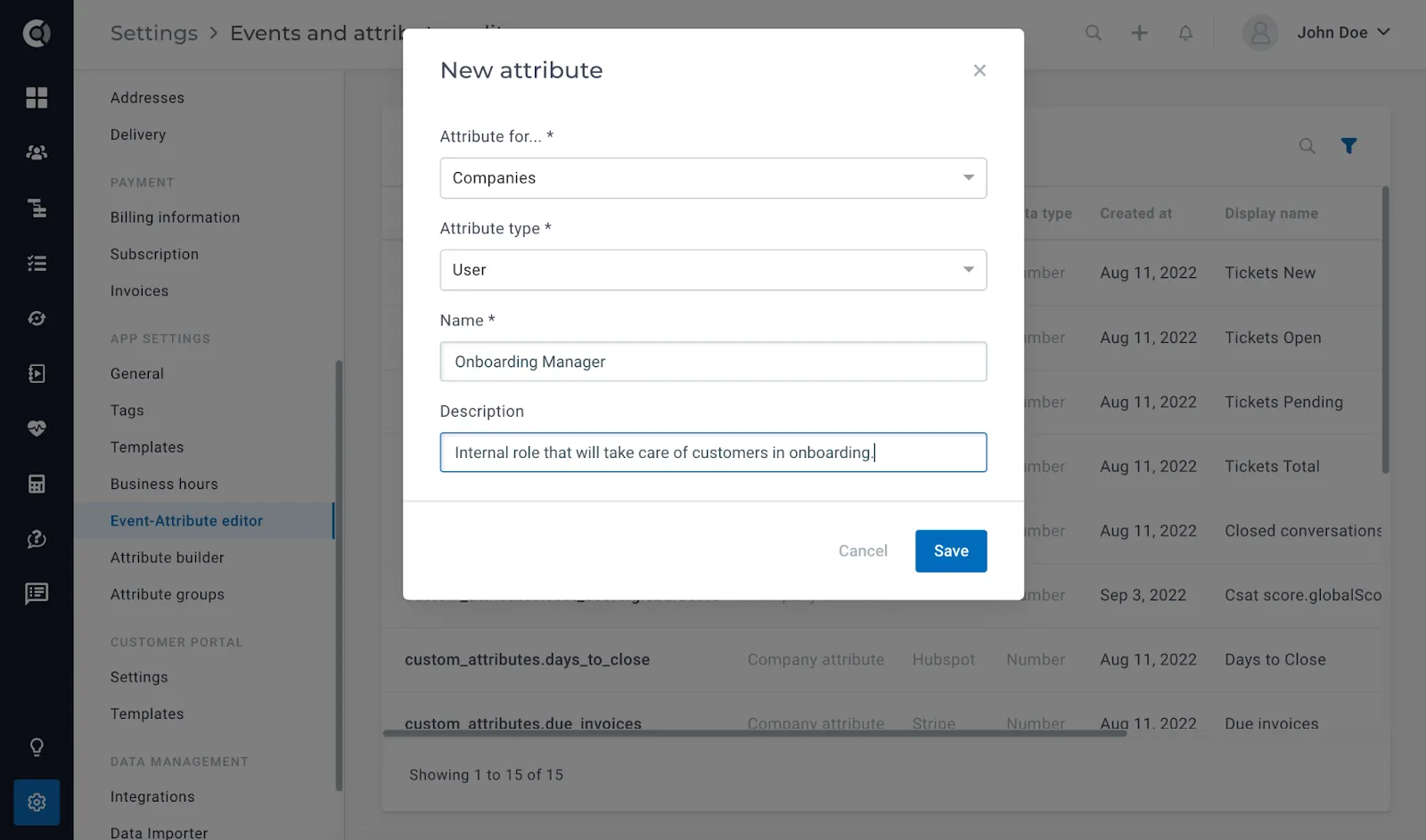Open the 'Attribute for' Companies dropdown
The height and width of the screenshot is (840, 1426).
point(713,178)
